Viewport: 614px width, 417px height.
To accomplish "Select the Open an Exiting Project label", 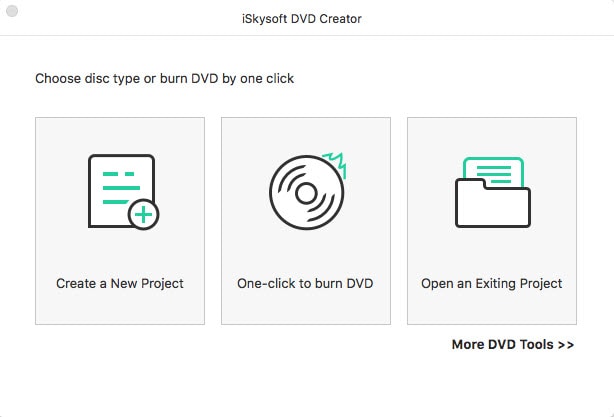I will [492, 283].
